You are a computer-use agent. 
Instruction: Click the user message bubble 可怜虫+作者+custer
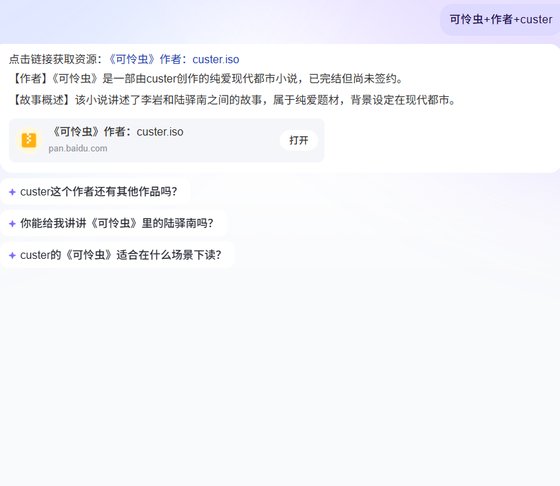[500, 20]
